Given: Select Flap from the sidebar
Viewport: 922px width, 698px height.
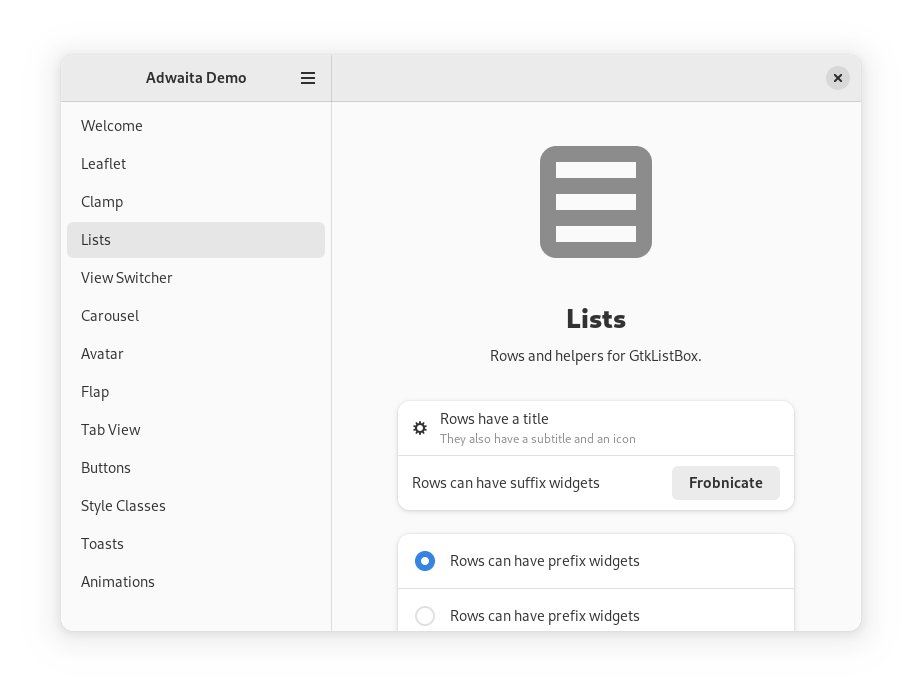Looking at the screenshot, I should [95, 392].
